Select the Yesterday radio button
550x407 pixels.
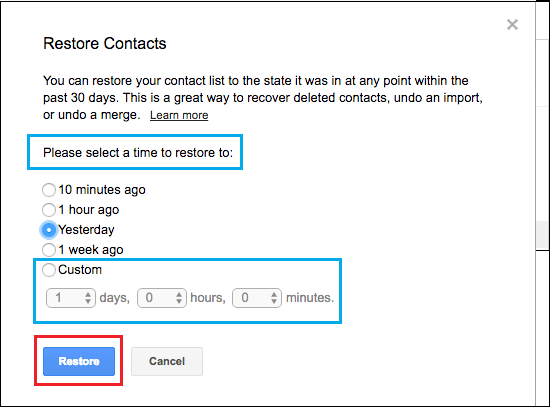coord(49,230)
